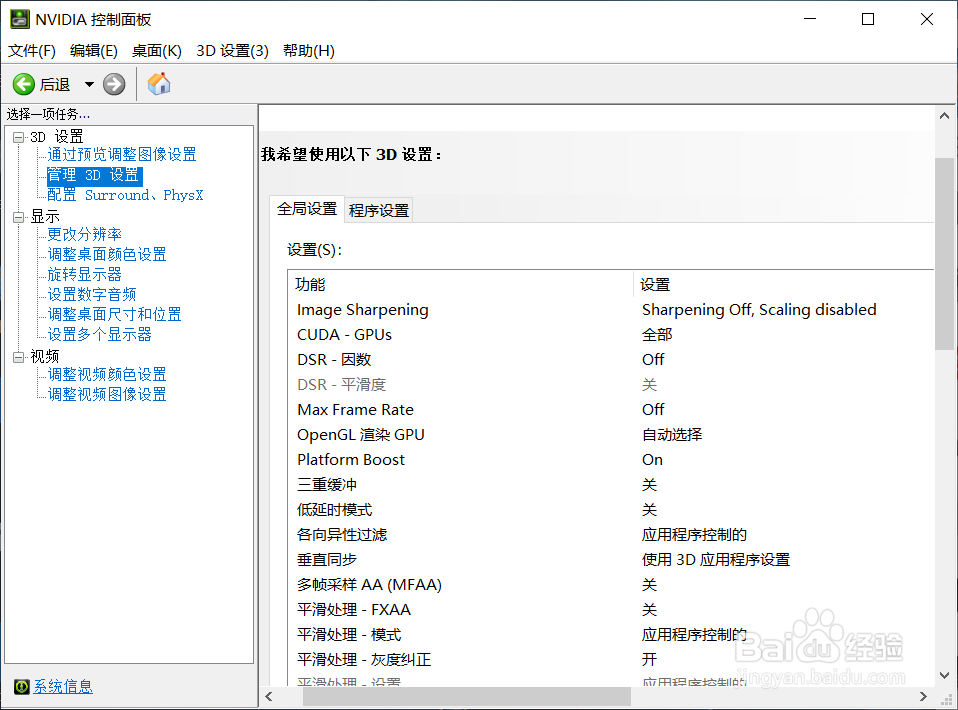
Task: Open 调整桌面颜色设置 task
Action: click(107, 255)
